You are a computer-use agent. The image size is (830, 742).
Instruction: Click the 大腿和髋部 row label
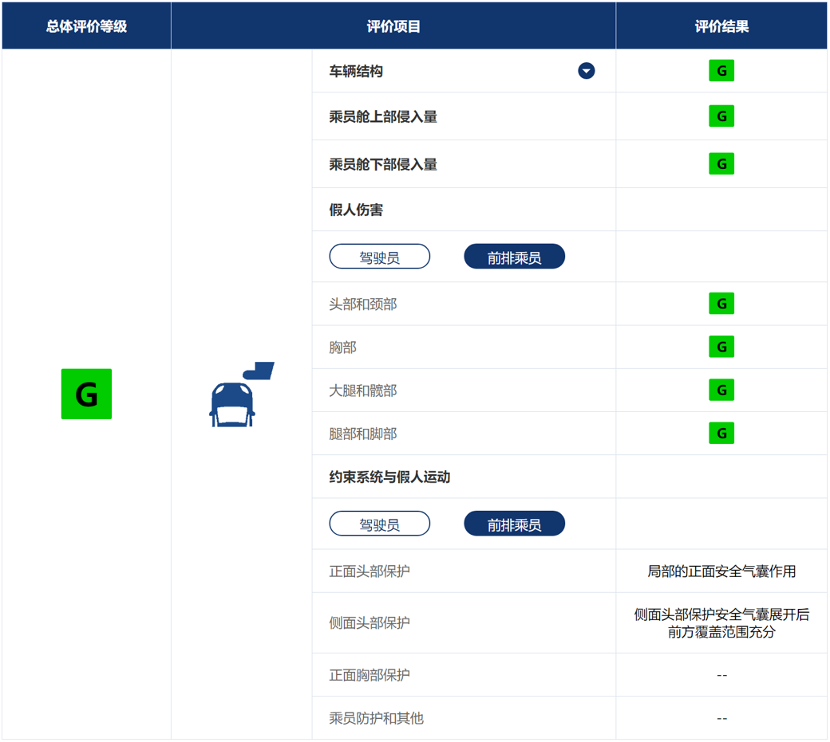(363, 391)
